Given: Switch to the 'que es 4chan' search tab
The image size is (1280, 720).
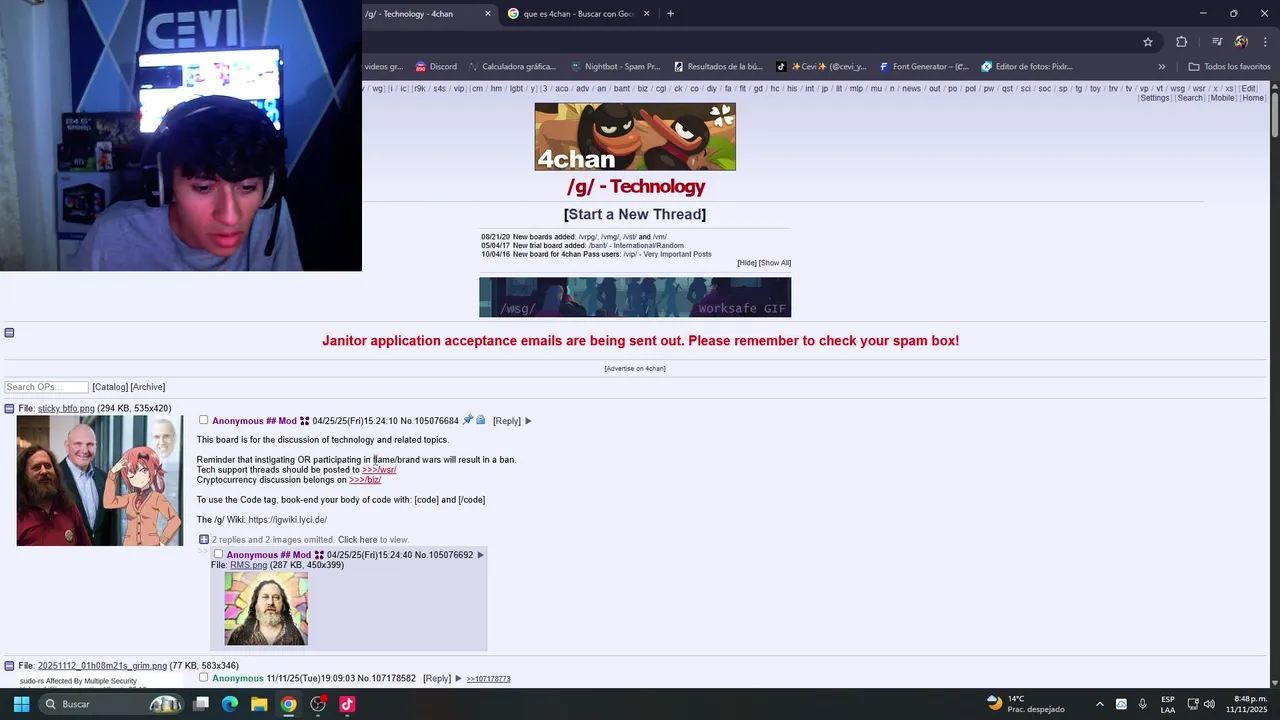Looking at the screenshot, I should point(578,14).
